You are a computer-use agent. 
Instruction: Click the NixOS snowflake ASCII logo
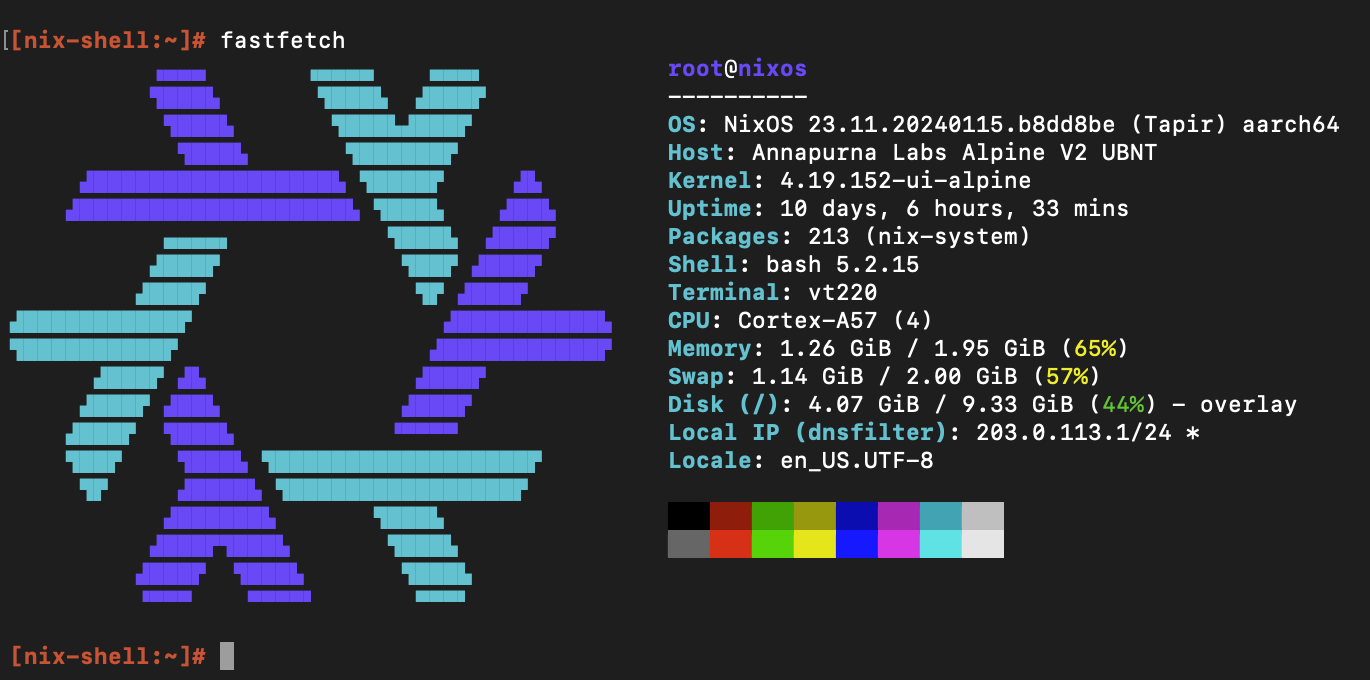pos(310,335)
